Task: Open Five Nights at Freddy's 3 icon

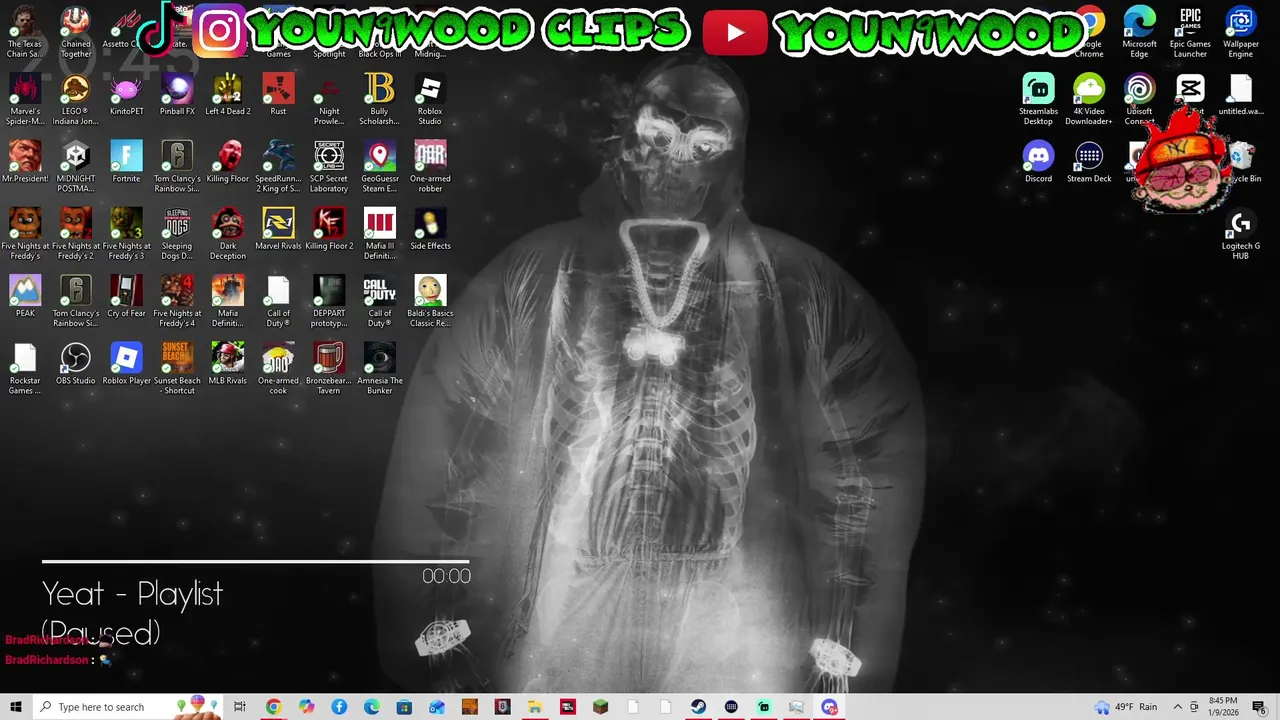Action: 126,234
